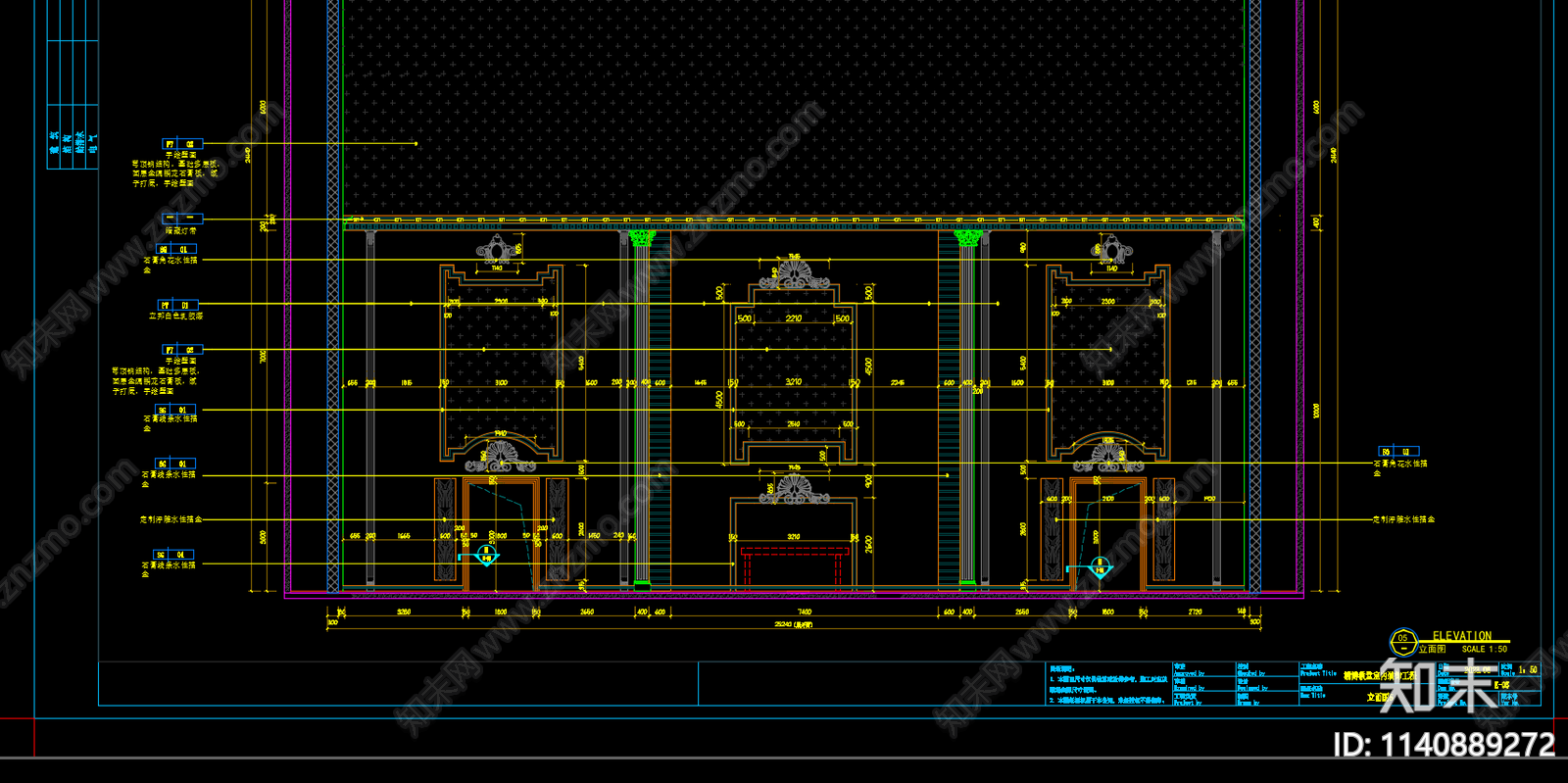
Task: Select the large upper wallpaper pattern area
Action: pos(794,108)
